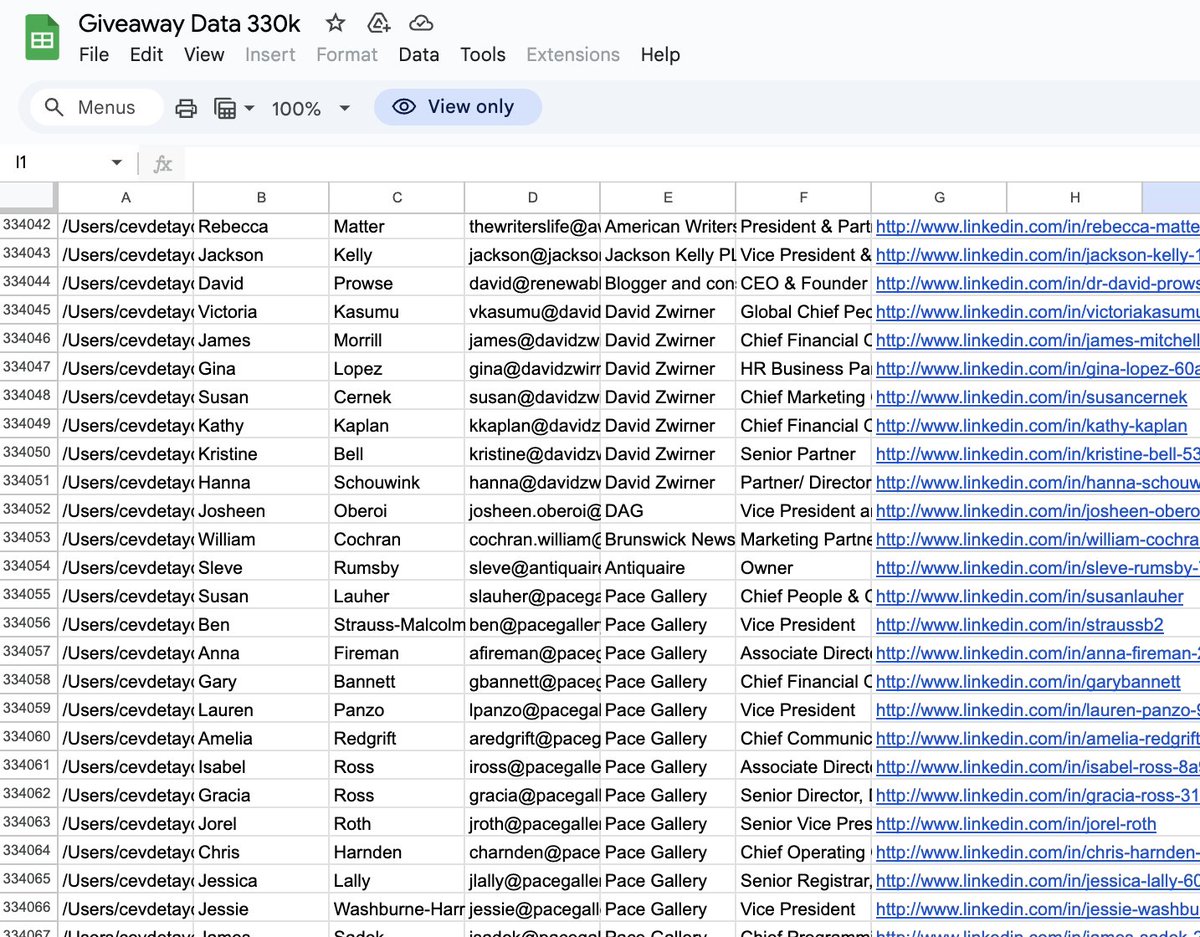Select the cell containing Harnden
This screenshot has height=937, width=1200.
pyautogui.click(x=397, y=852)
